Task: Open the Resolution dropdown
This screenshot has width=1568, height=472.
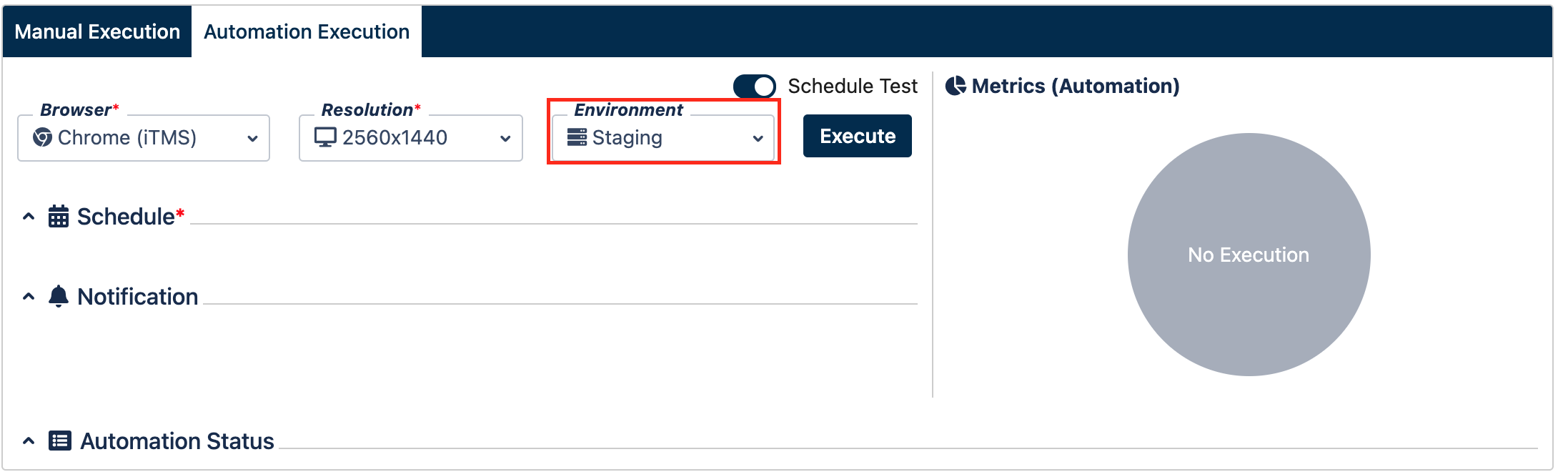Action: [x=411, y=138]
